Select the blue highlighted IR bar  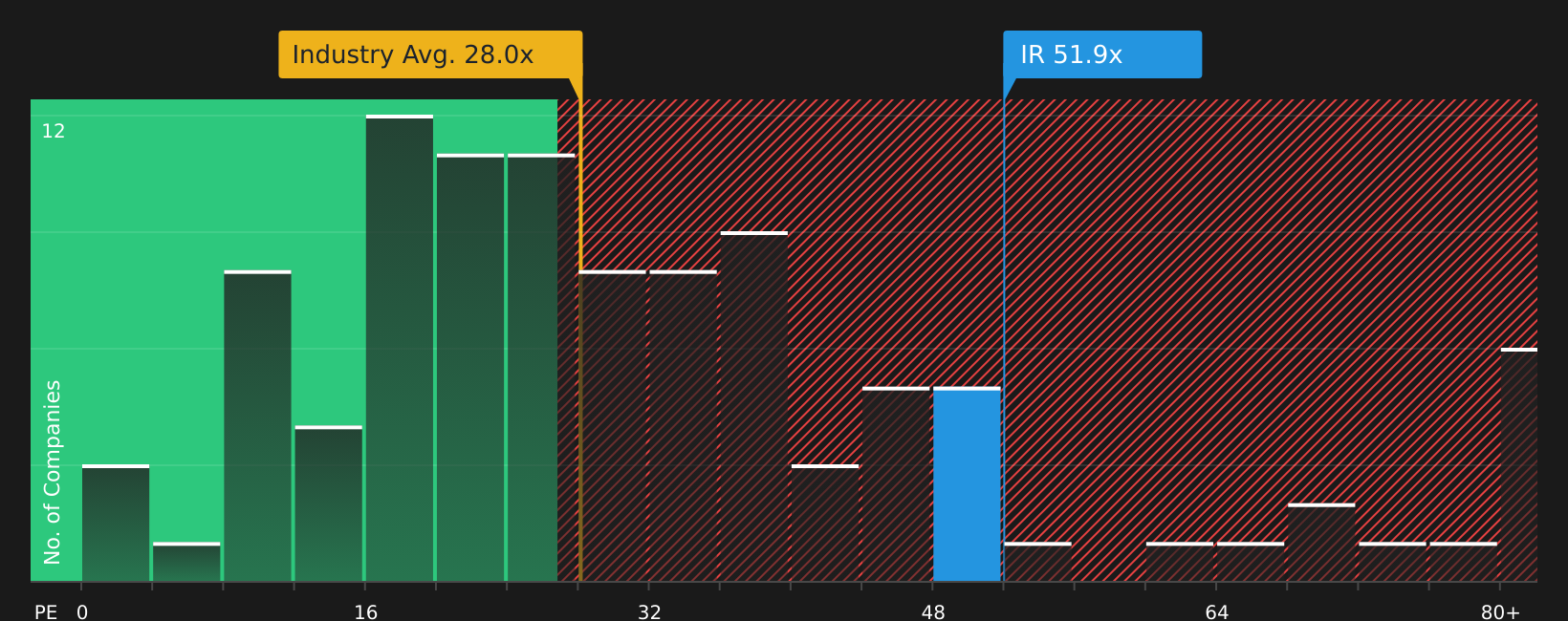[x=967, y=484]
